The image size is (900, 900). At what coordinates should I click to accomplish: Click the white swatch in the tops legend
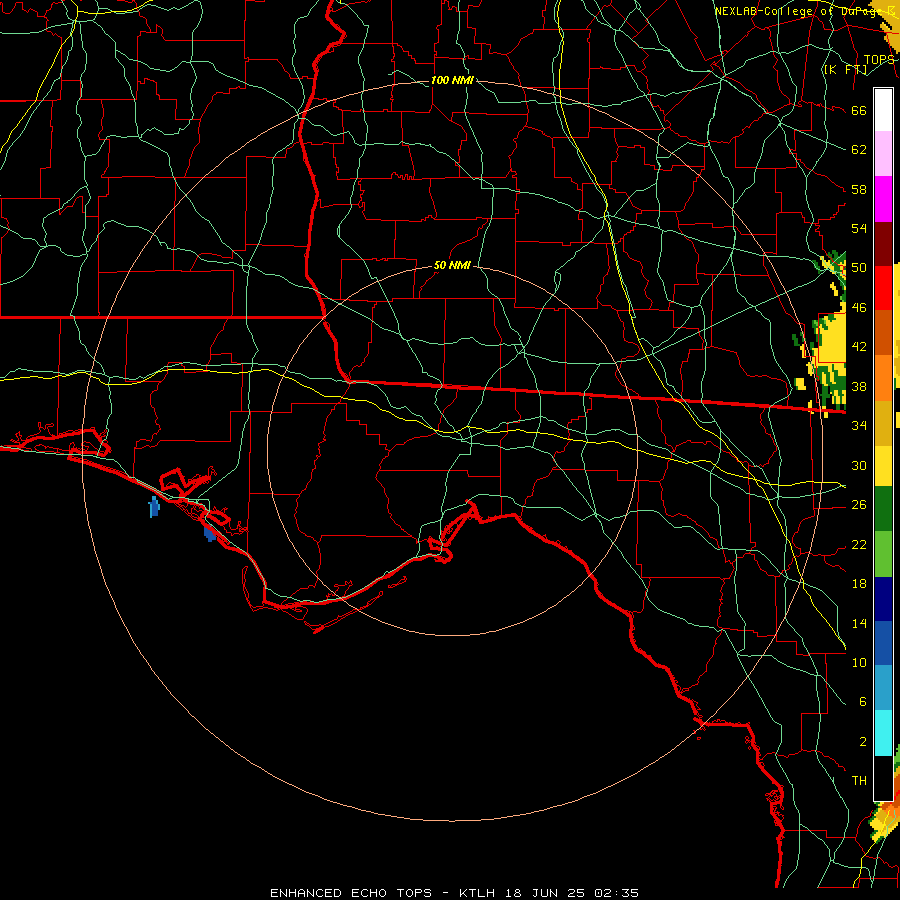[x=883, y=110]
